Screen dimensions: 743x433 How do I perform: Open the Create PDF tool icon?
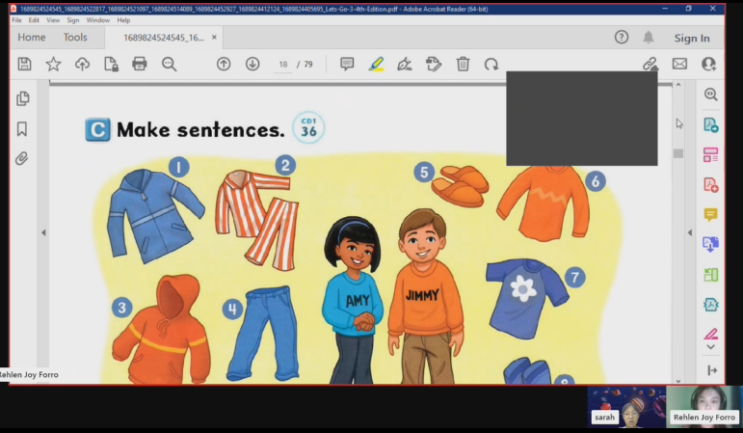(711, 185)
